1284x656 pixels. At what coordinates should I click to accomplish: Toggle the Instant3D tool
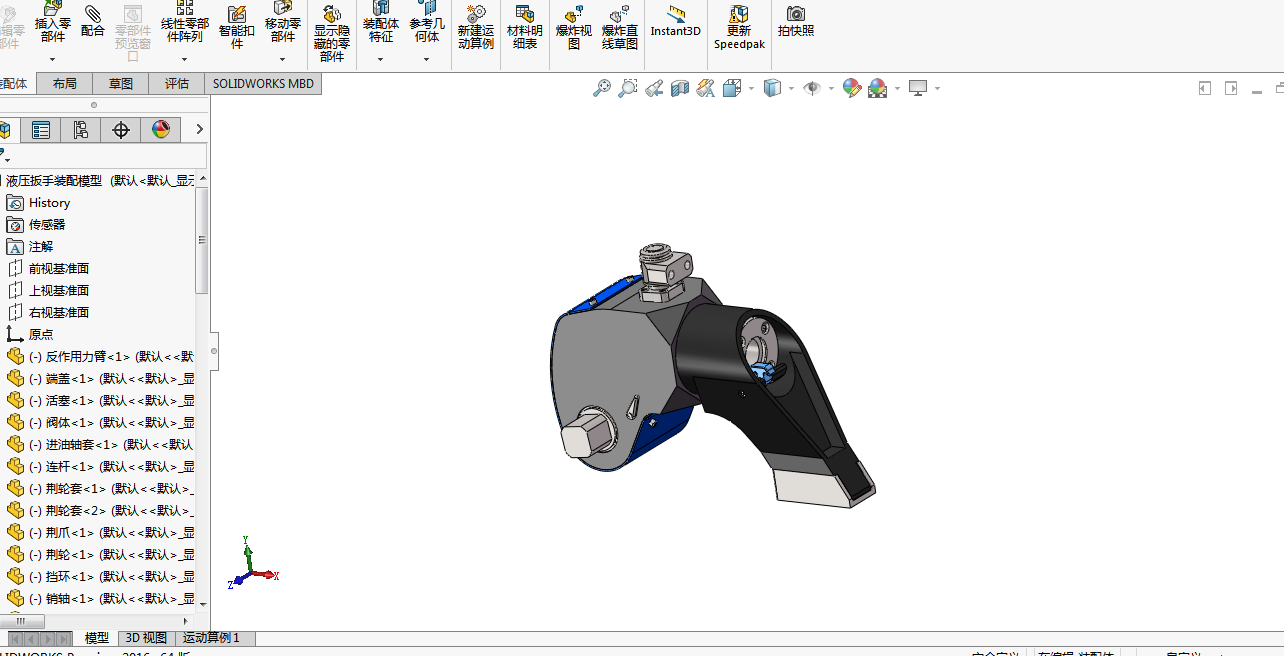676,21
